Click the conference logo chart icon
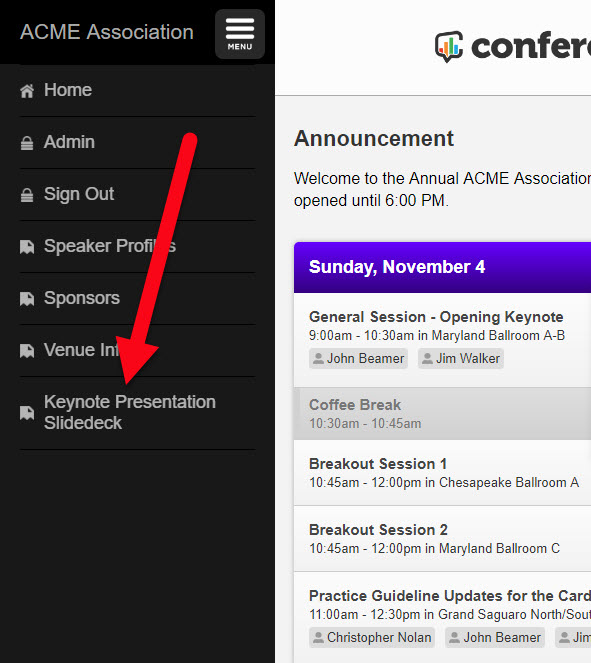Screen dimensions: 591x663 pos(449,47)
